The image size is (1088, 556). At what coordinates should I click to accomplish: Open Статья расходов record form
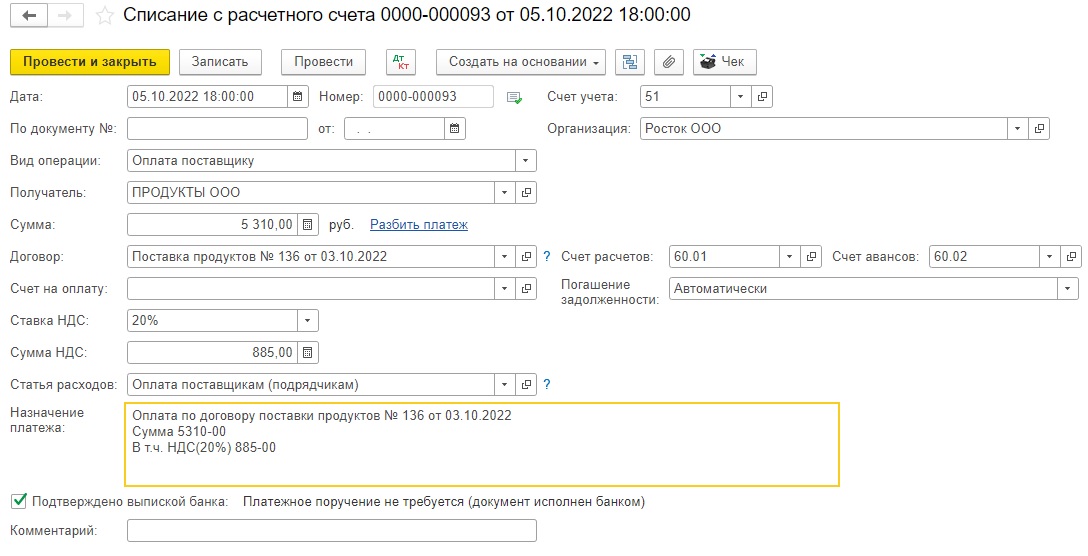click(526, 384)
